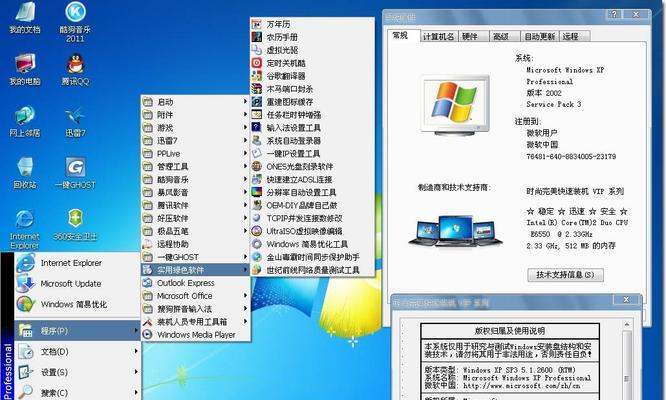Switch to 常规 tab
Image resolution: width=666 pixels, height=400 pixels.
pos(404,35)
